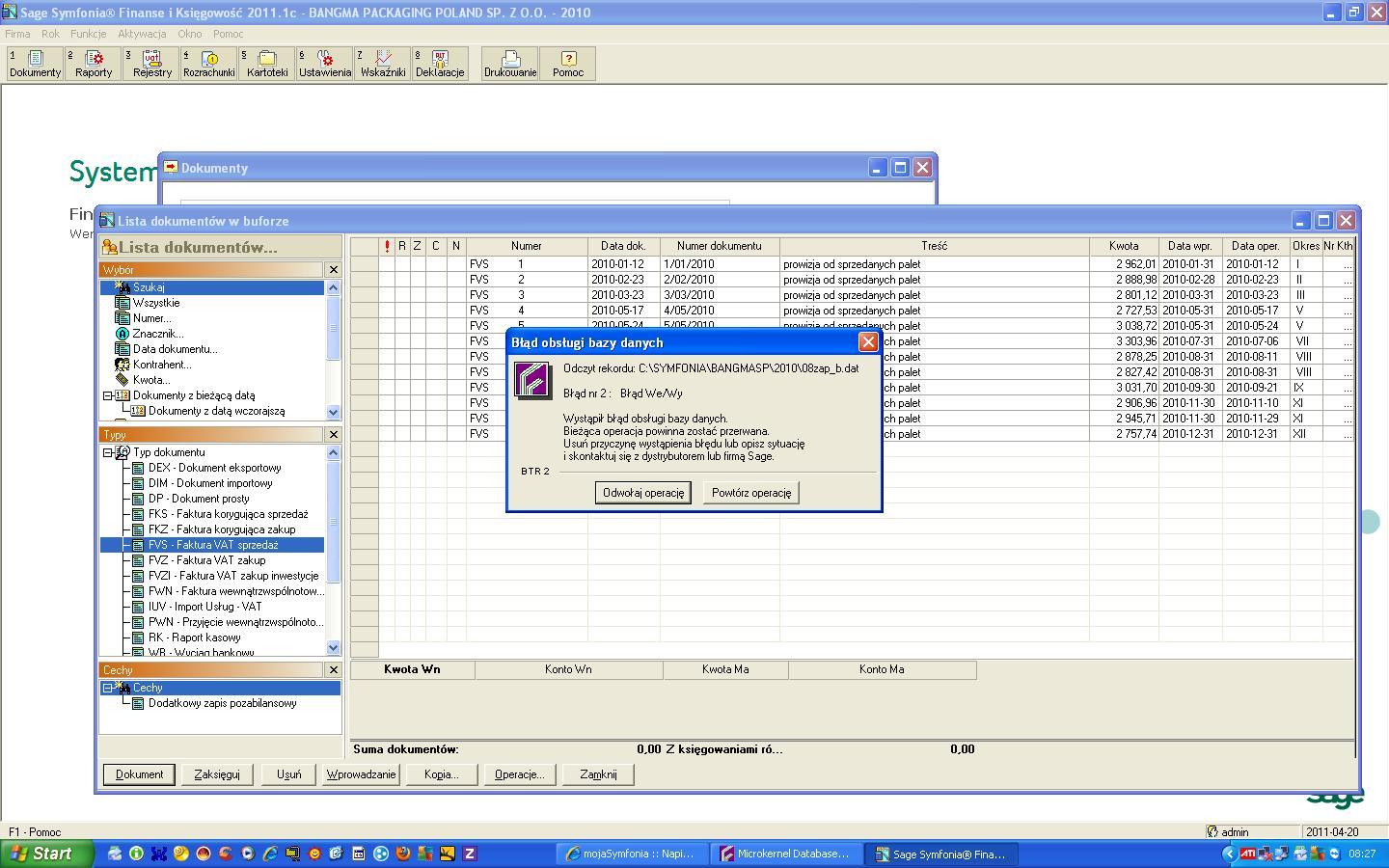Click Odwołaj operację in error dialog
The height and width of the screenshot is (868, 1389).
[x=643, y=493]
